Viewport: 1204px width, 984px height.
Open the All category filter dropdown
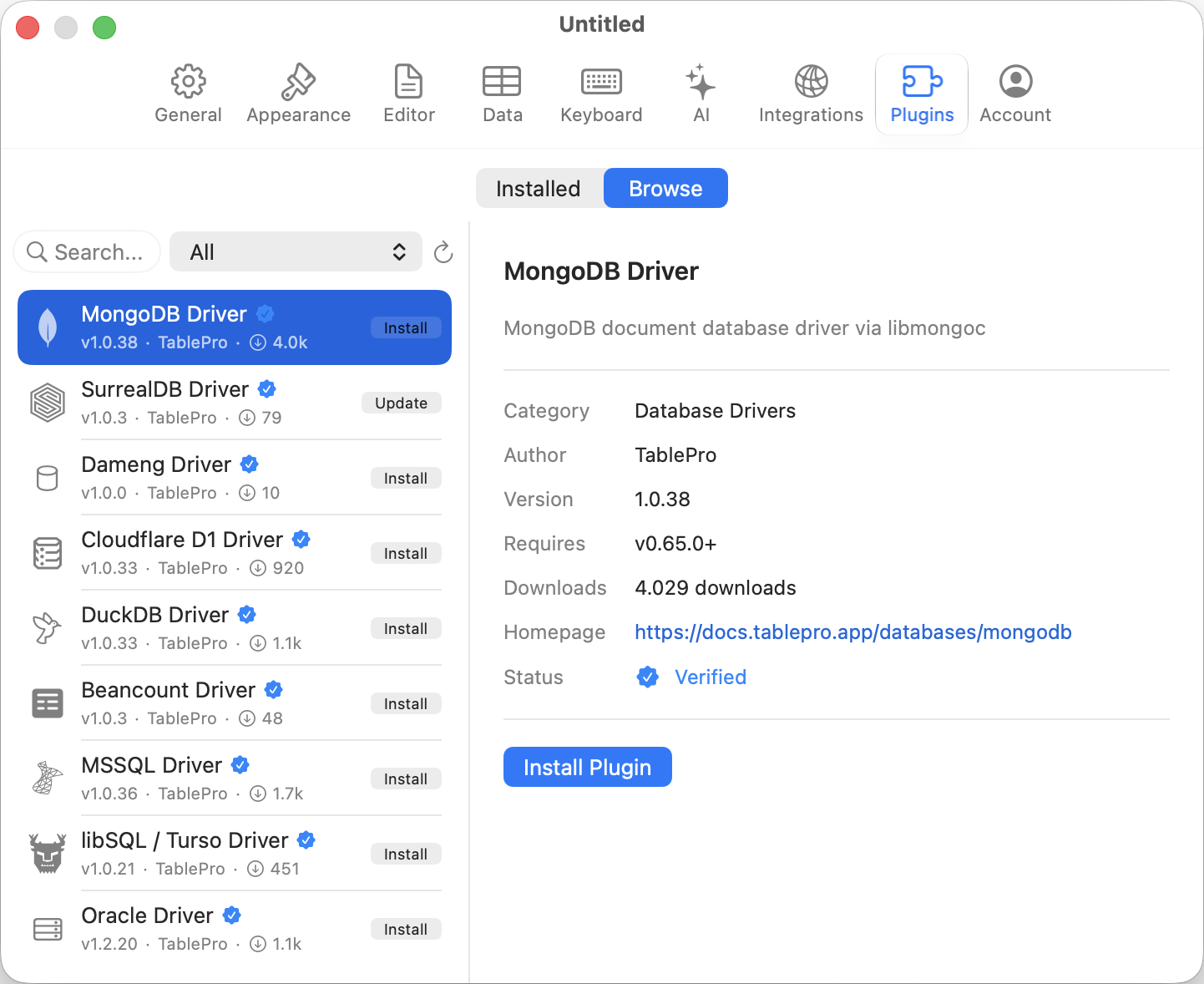296,251
